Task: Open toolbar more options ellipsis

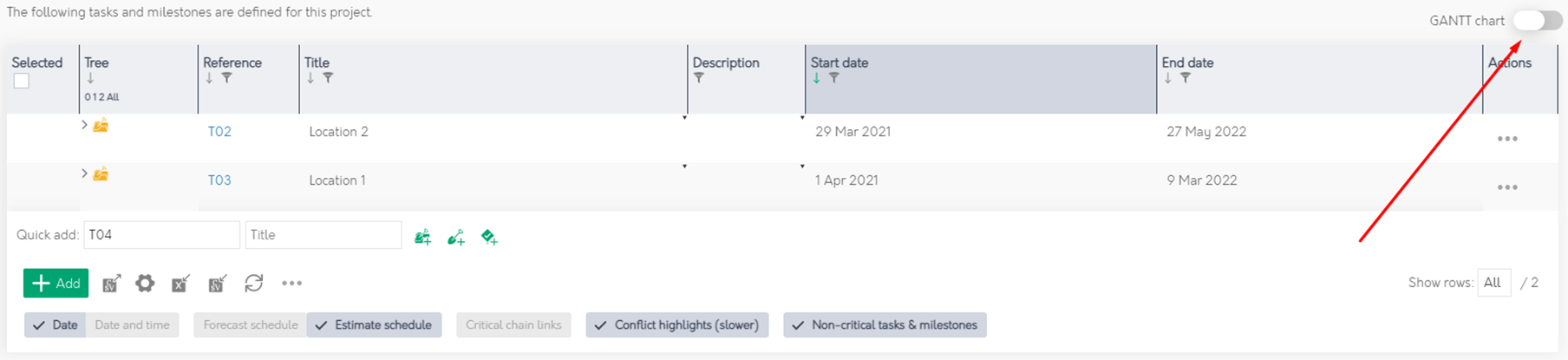Action: click(292, 284)
